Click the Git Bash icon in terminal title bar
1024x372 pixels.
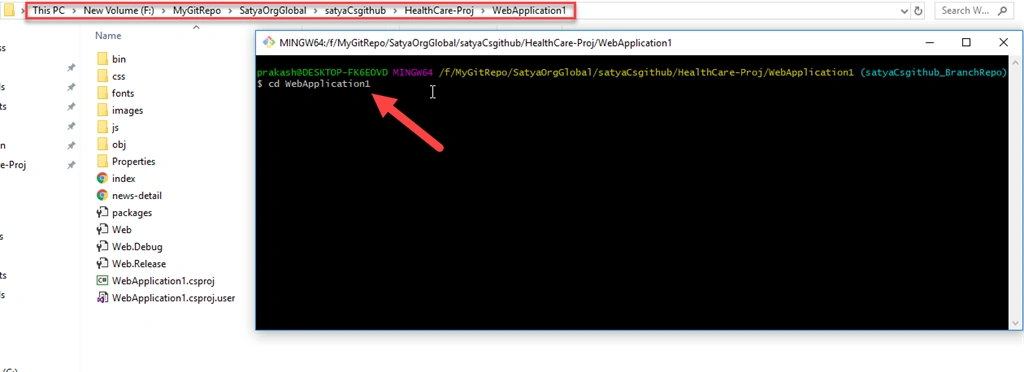[268, 42]
